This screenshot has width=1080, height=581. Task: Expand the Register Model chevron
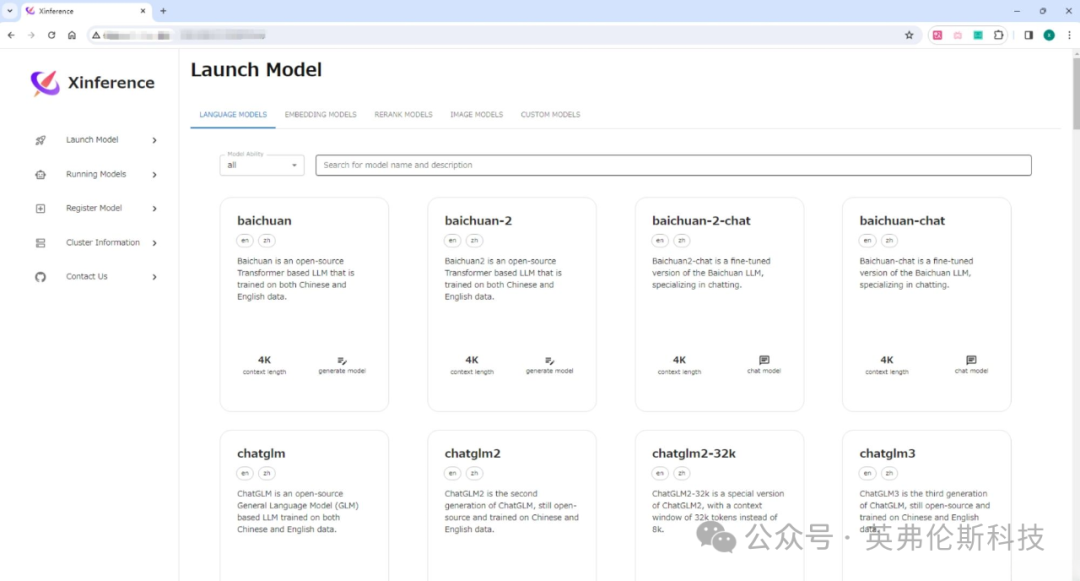click(154, 209)
